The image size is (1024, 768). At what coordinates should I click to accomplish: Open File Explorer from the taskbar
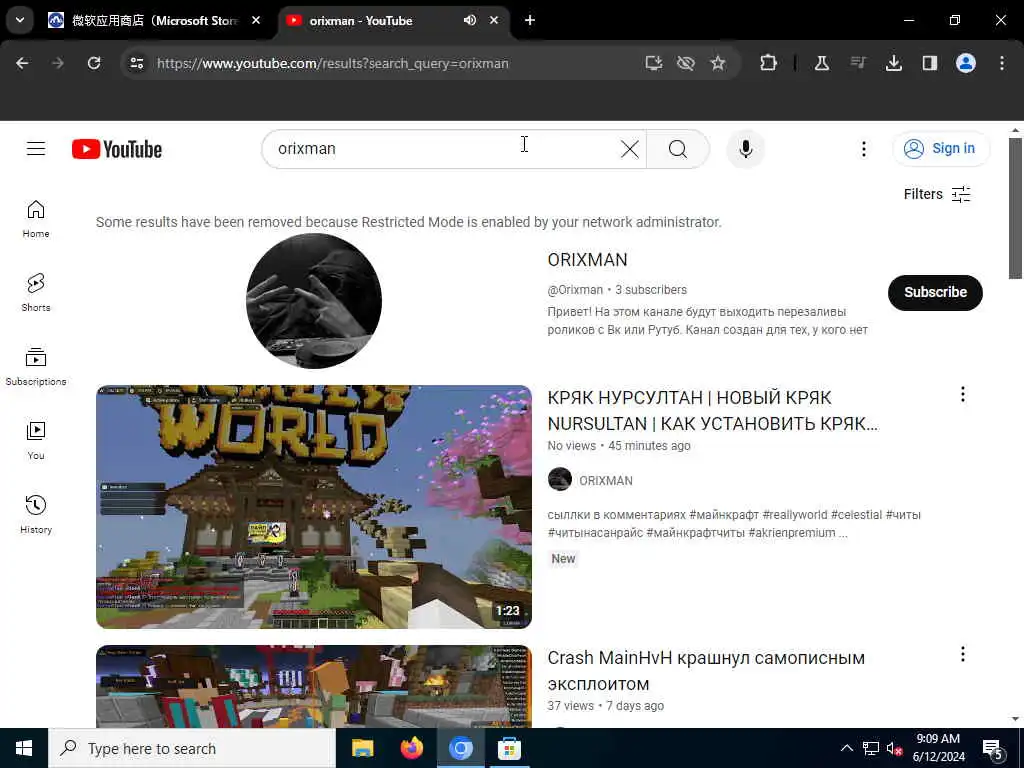coord(362,748)
